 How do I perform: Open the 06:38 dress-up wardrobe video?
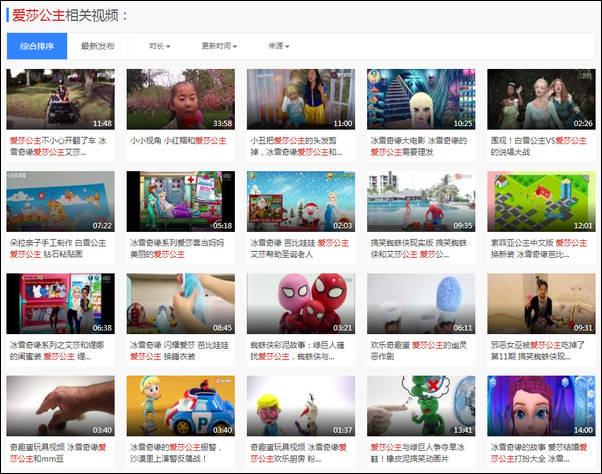[x=60, y=304]
